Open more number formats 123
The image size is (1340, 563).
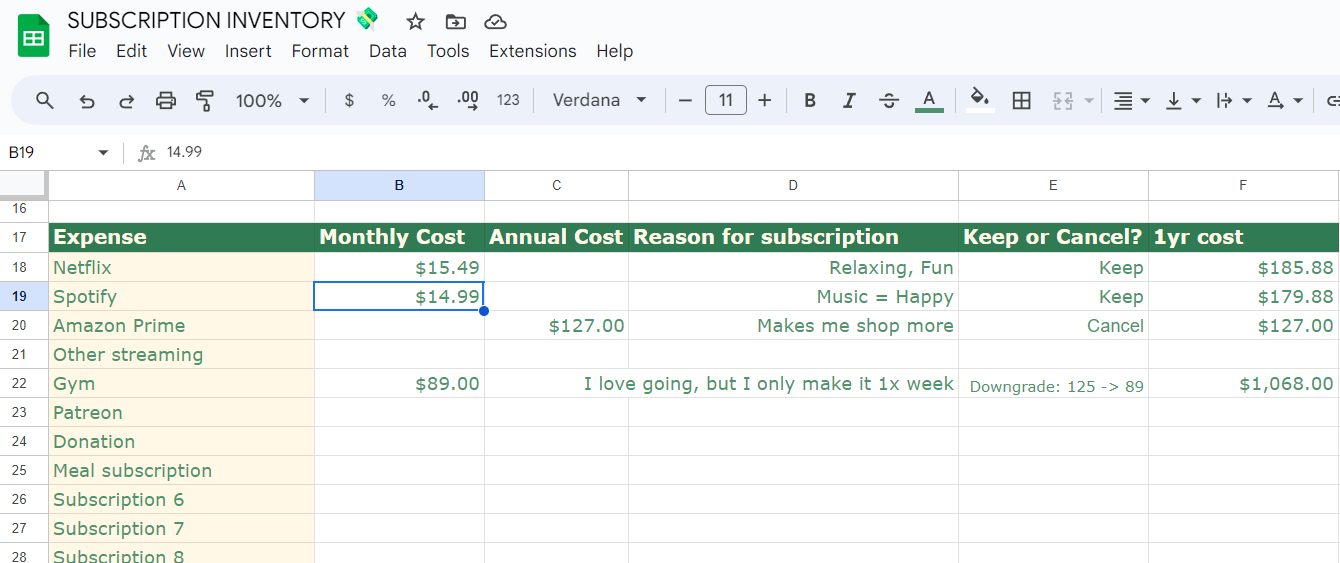pos(508,100)
